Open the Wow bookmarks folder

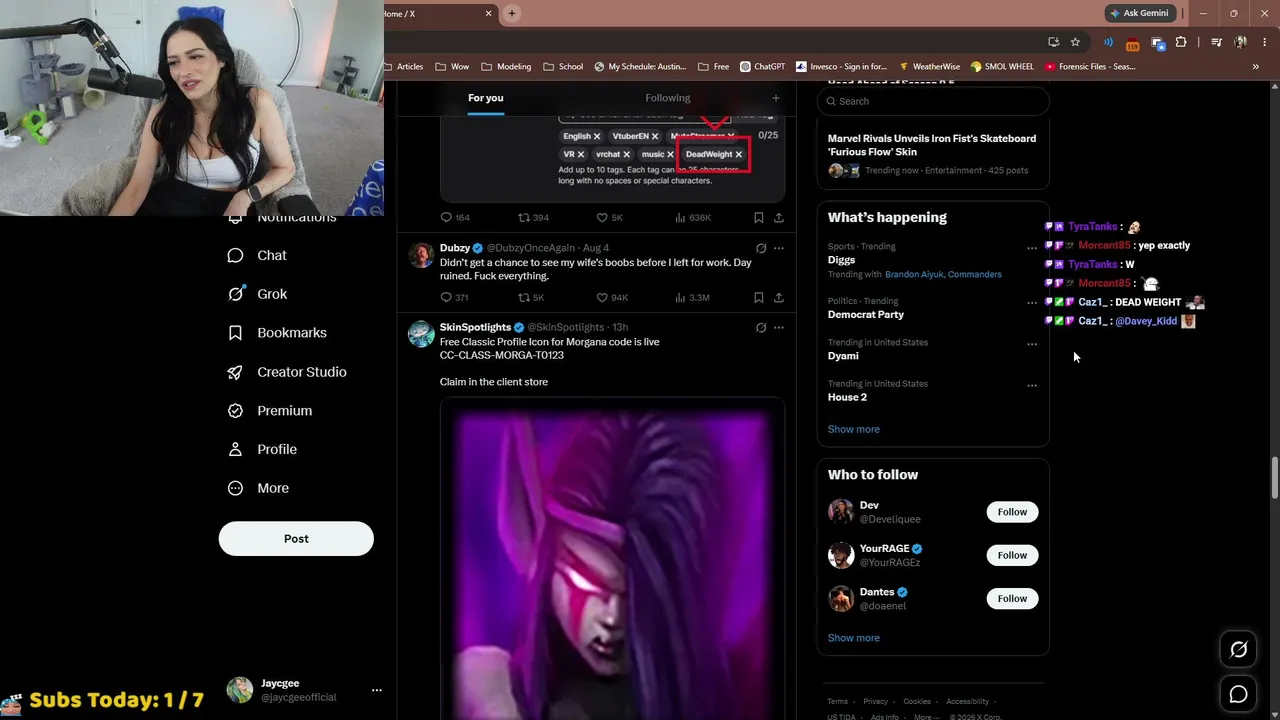452,67
